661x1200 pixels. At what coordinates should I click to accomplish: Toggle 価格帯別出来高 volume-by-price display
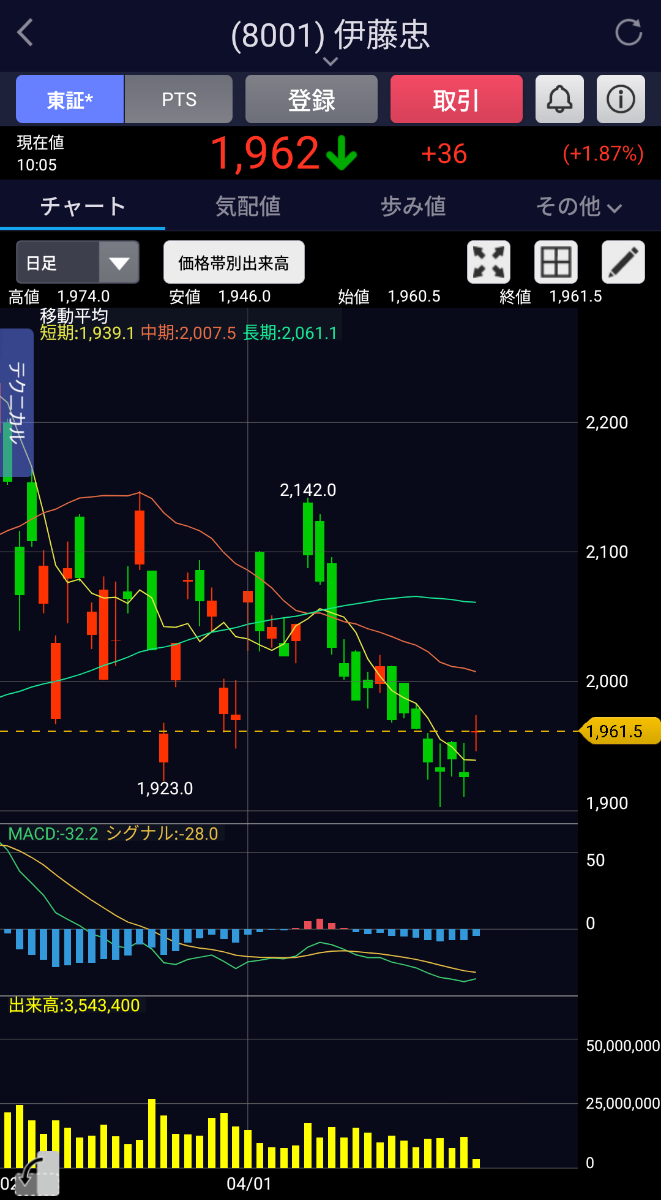pyautogui.click(x=234, y=263)
